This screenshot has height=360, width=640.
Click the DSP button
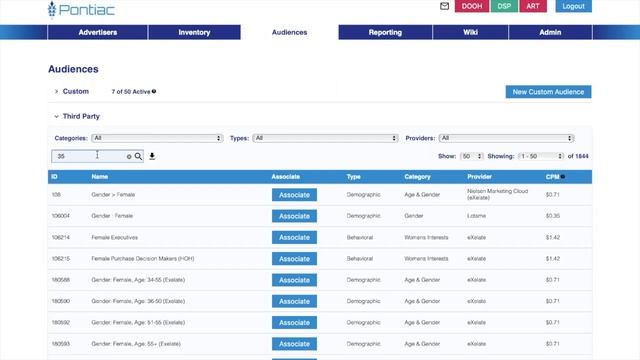(504, 6)
